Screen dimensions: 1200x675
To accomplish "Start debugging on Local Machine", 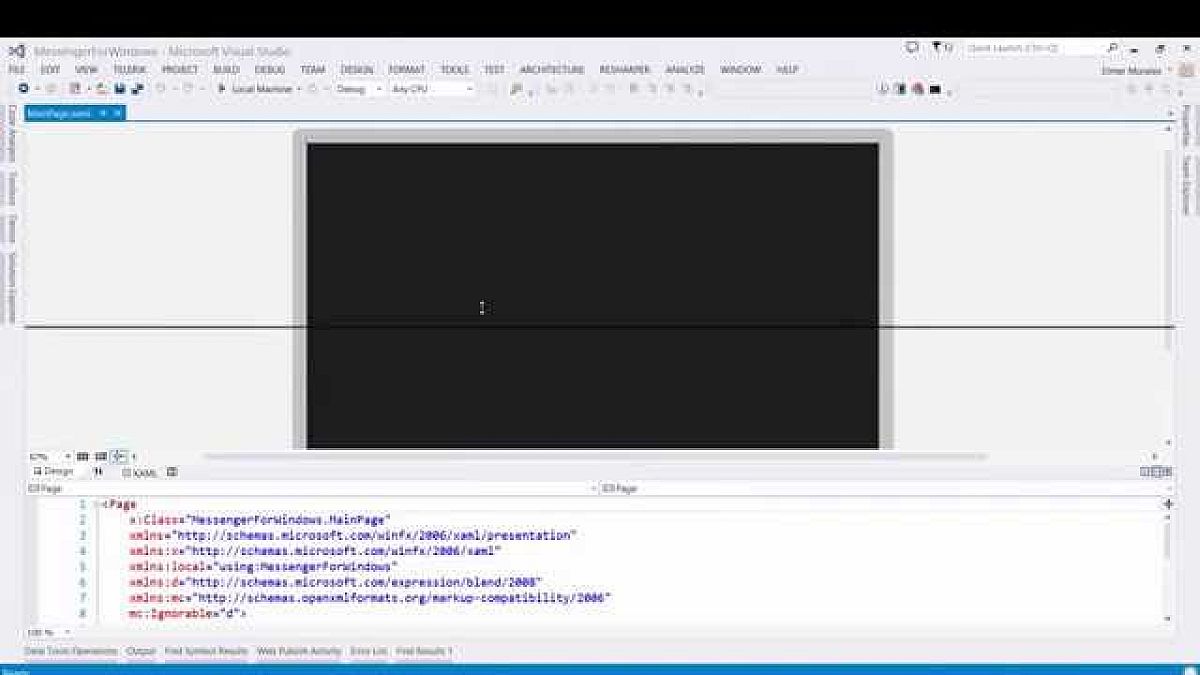I will [256, 89].
